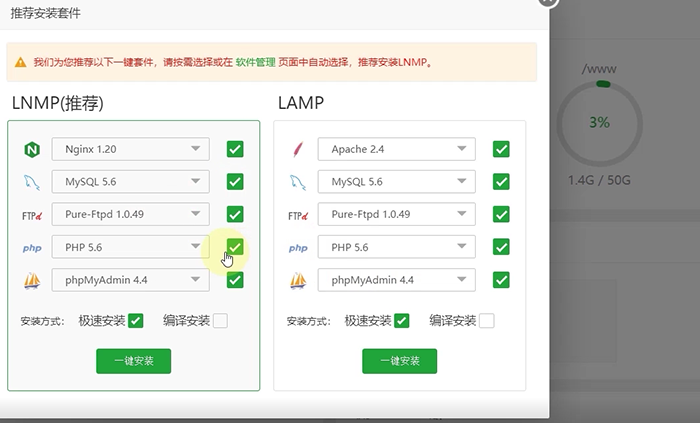Close the 推荐安装套件 dialog

pos(548,2)
